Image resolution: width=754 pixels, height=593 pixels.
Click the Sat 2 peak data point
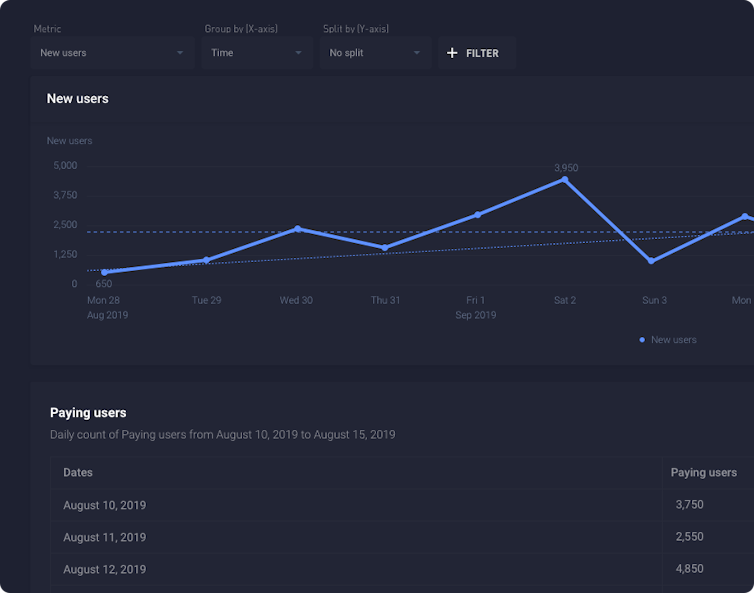click(x=565, y=180)
